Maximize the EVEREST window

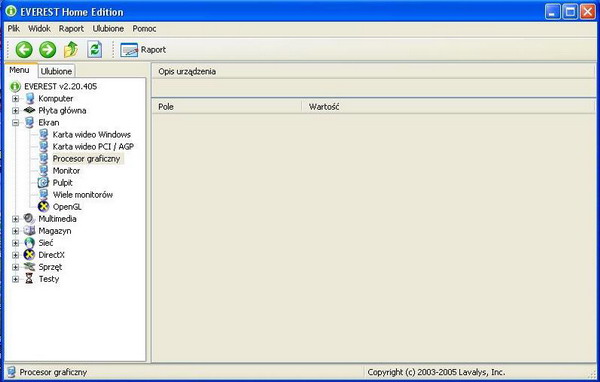pyautogui.click(x=570, y=12)
